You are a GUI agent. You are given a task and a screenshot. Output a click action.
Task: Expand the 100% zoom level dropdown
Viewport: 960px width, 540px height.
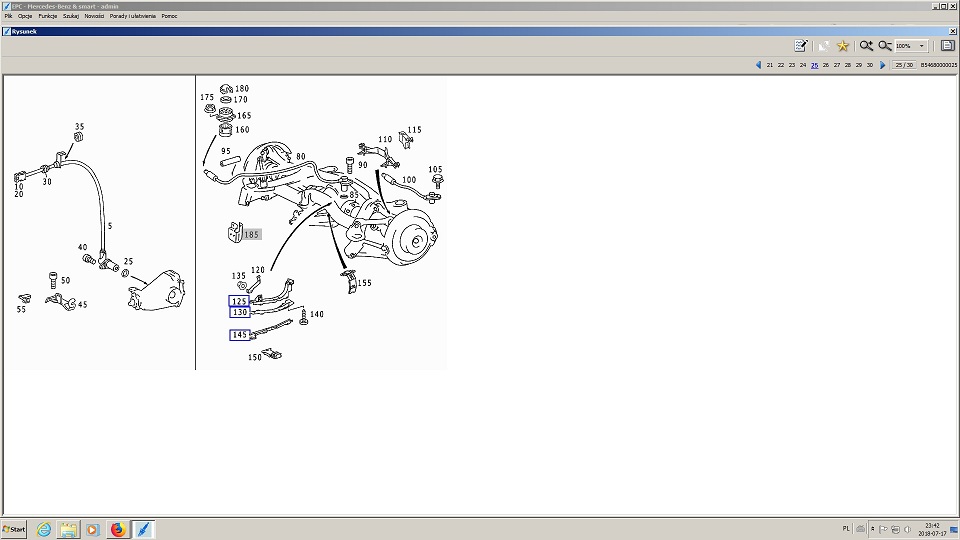coord(922,46)
